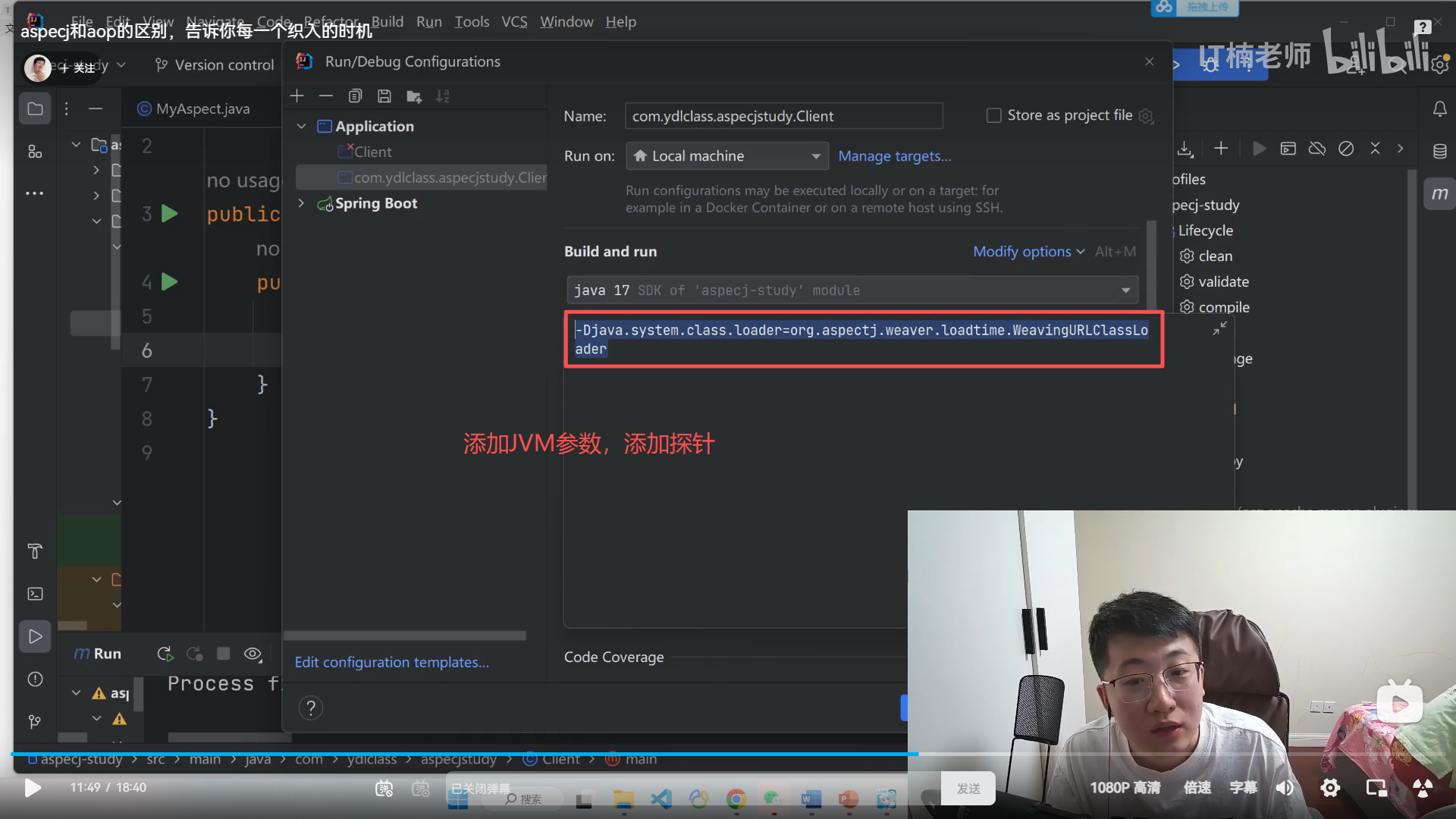Viewport: 1456px width, 819px height.
Task: Open the Local machine dropdown
Action: tap(726, 156)
